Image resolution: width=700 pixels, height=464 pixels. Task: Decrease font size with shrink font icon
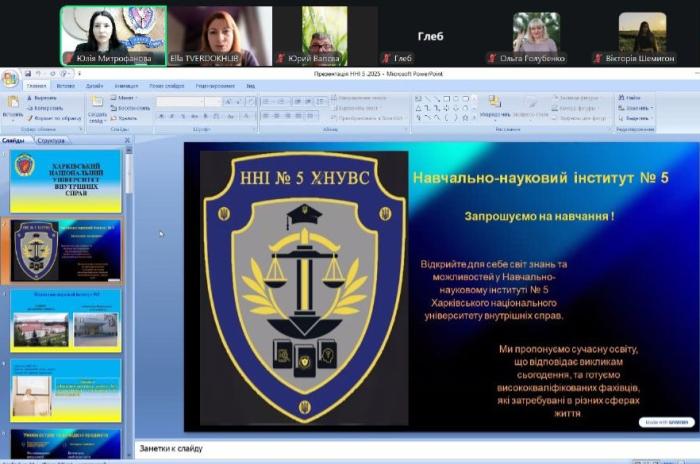[238, 102]
